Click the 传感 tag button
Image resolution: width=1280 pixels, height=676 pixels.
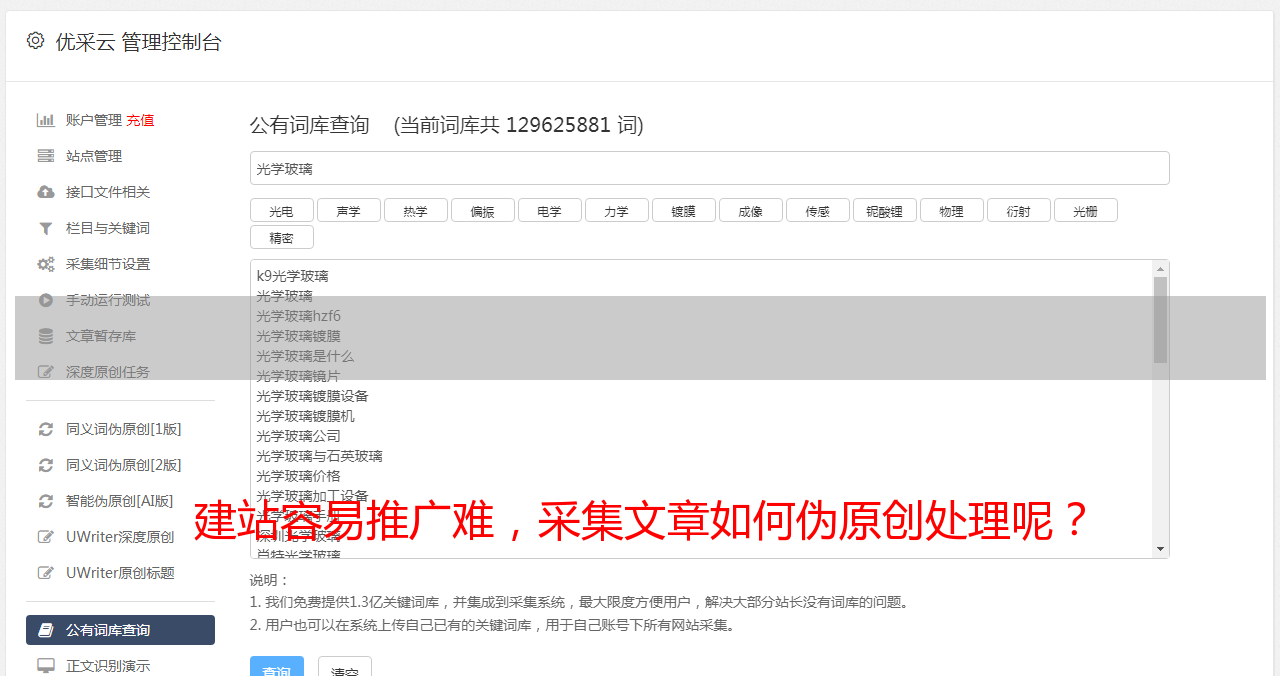[x=818, y=210]
